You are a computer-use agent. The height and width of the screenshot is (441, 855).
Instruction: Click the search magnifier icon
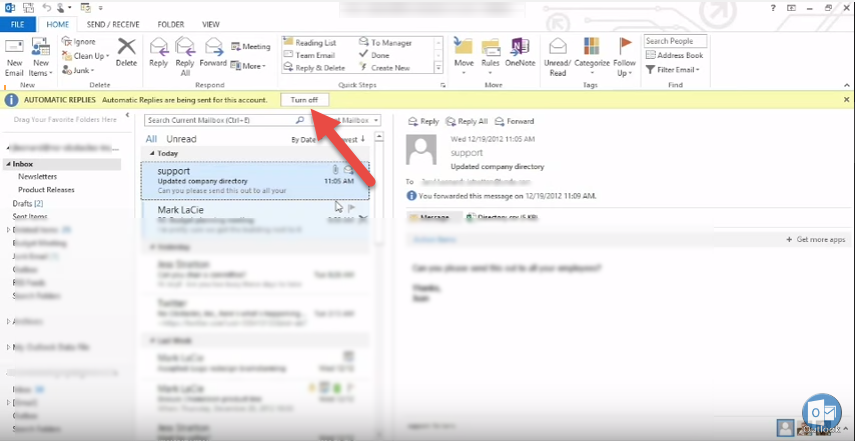pos(300,120)
